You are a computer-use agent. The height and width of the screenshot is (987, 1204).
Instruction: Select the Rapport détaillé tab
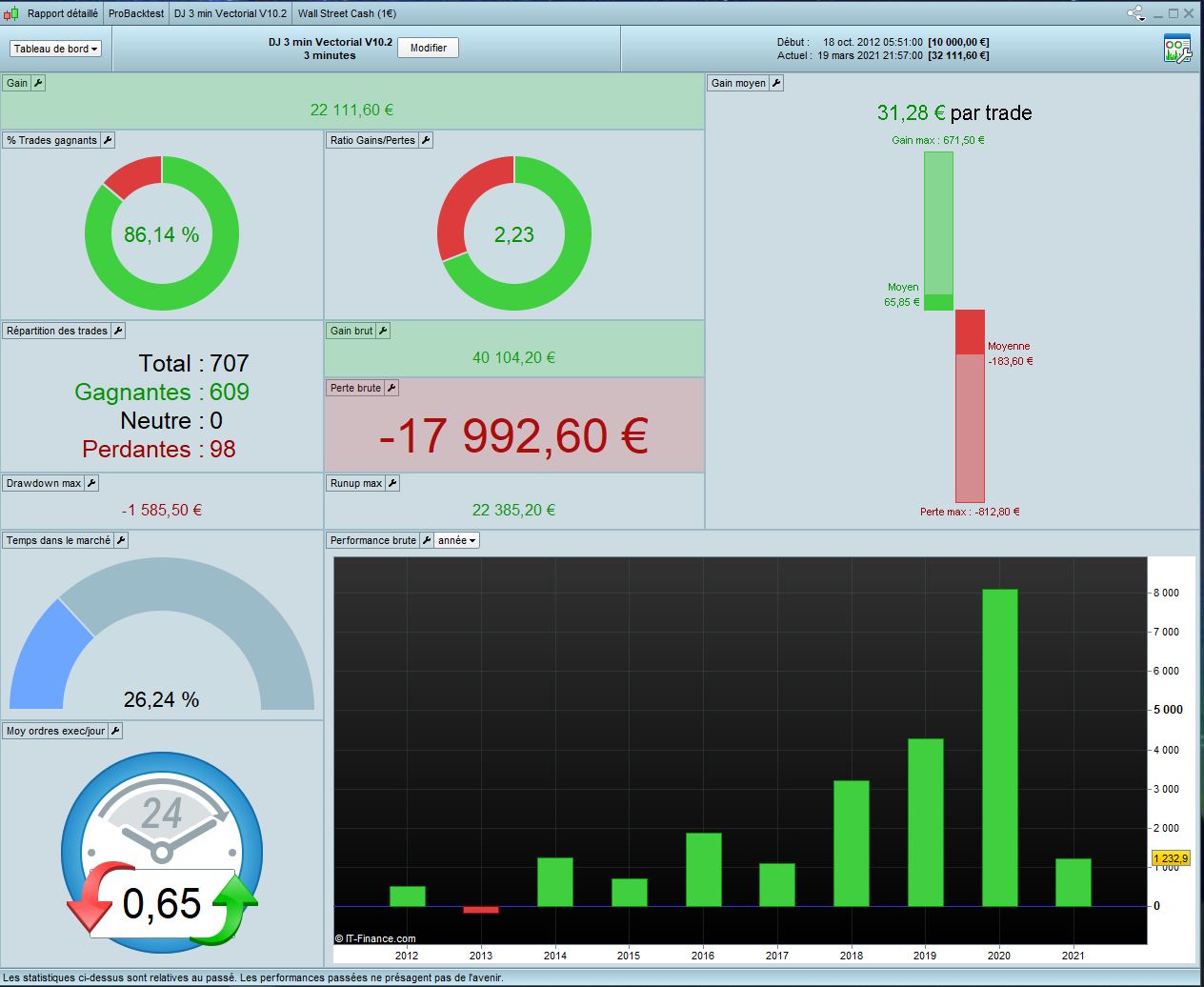pos(62,13)
